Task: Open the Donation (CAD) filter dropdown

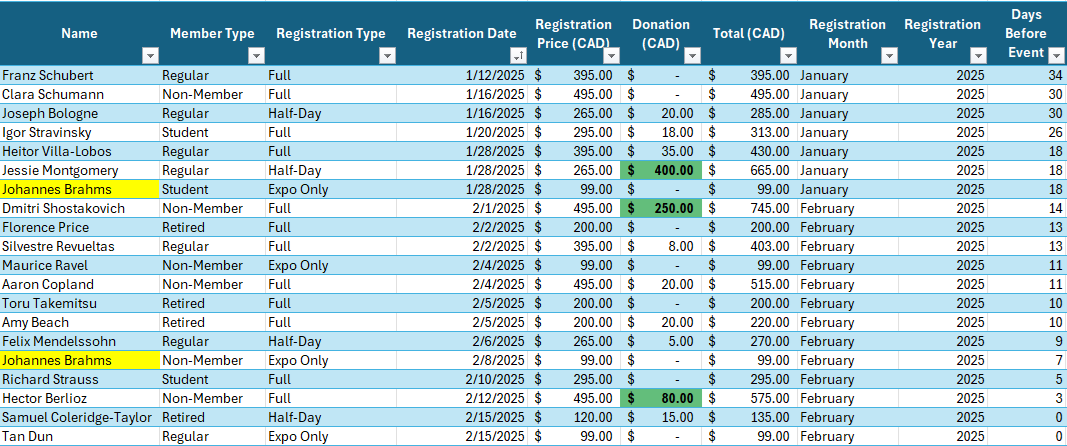Action: click(x=692, y=56)
